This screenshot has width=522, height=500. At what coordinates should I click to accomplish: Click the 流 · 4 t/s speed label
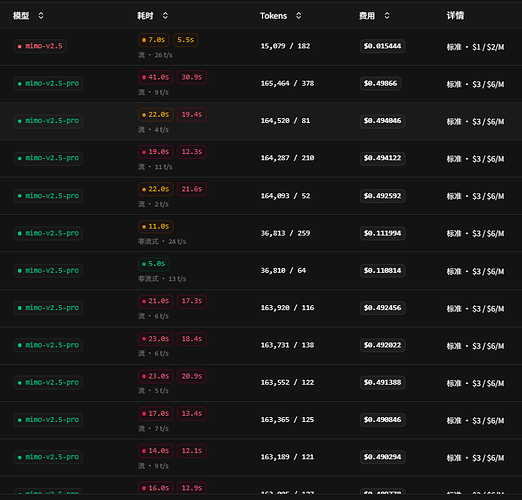click(x=153, y=130)
